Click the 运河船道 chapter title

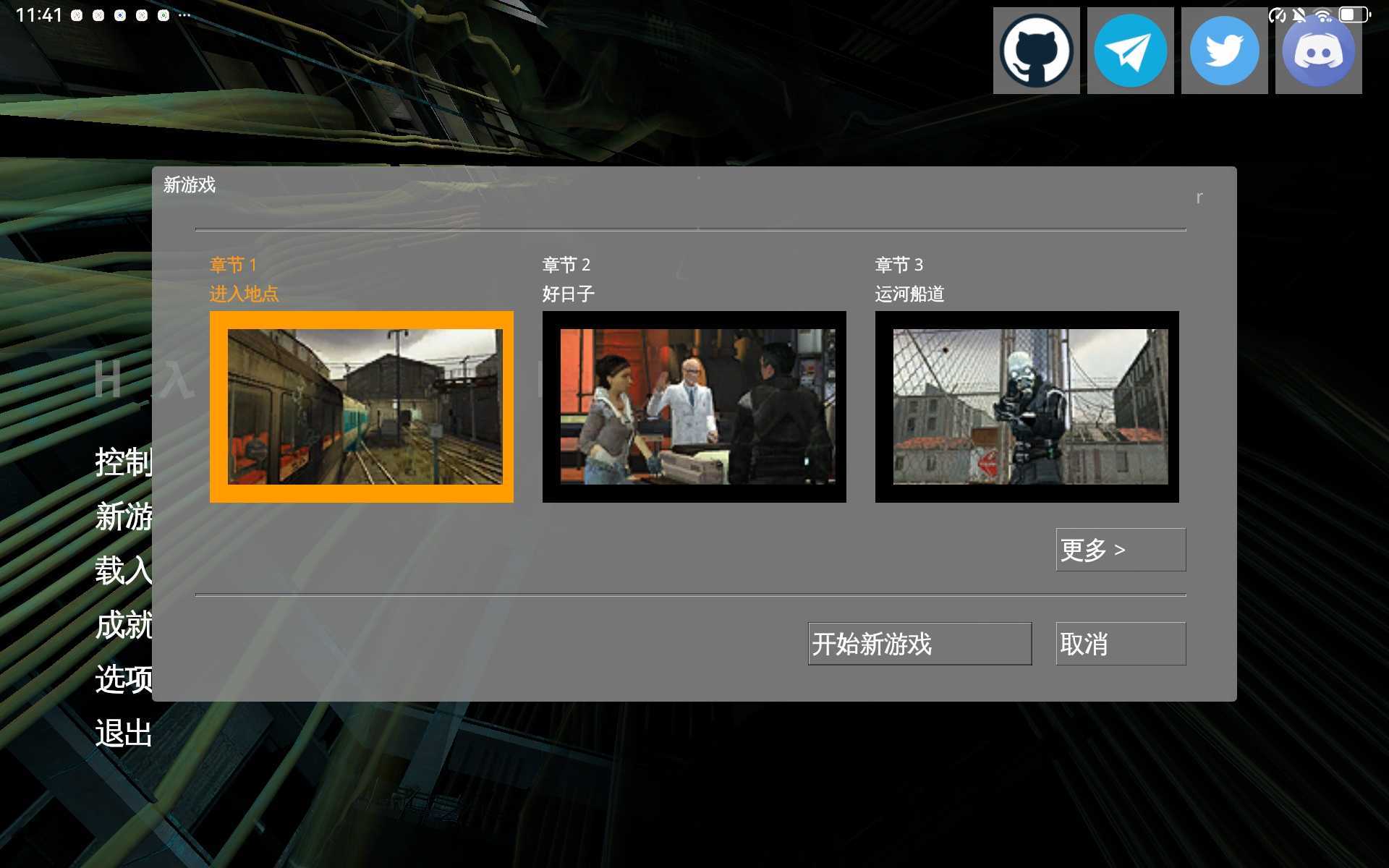pyautogui.click(x=909, y=294)
